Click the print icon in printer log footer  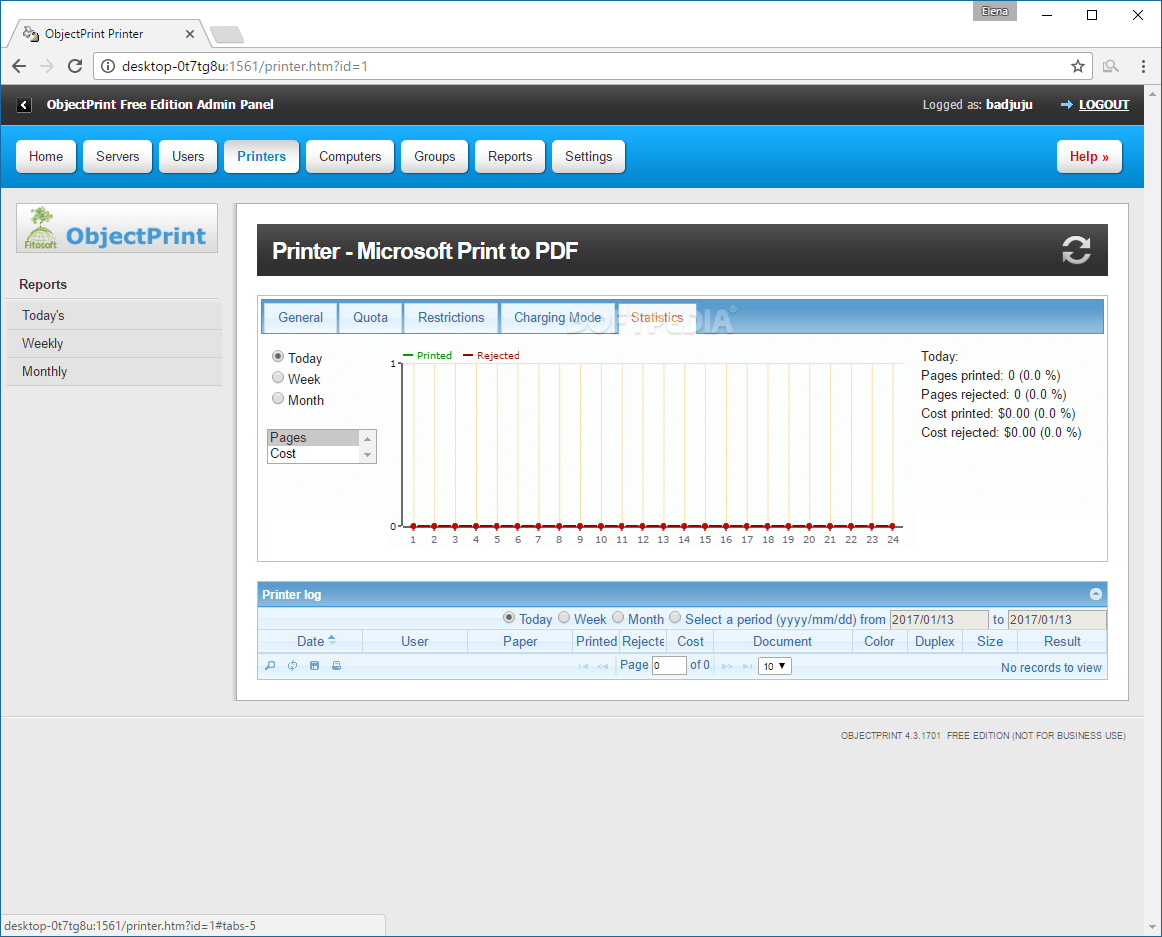(x=336, y=666)
